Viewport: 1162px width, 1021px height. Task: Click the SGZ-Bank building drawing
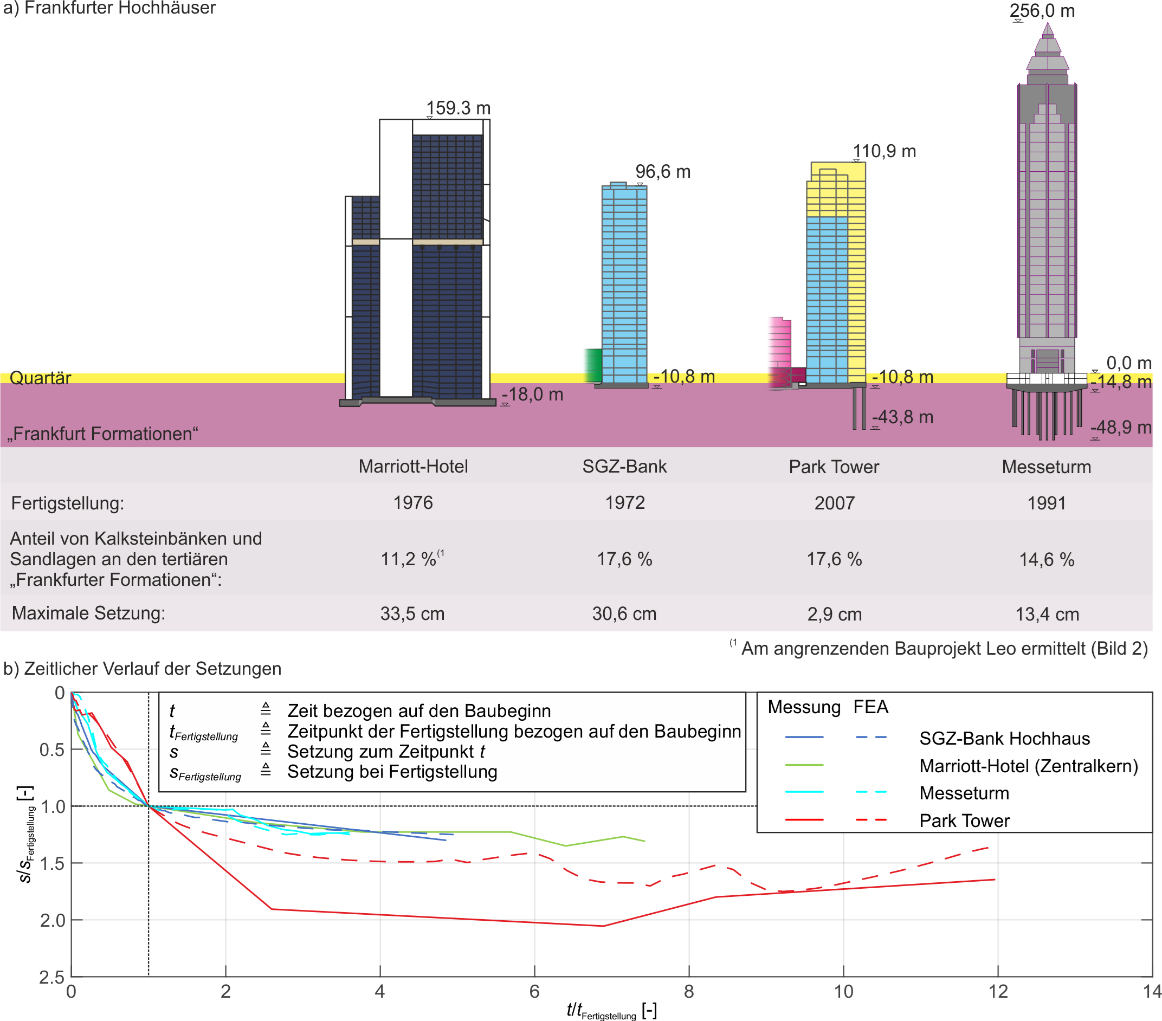617,285
